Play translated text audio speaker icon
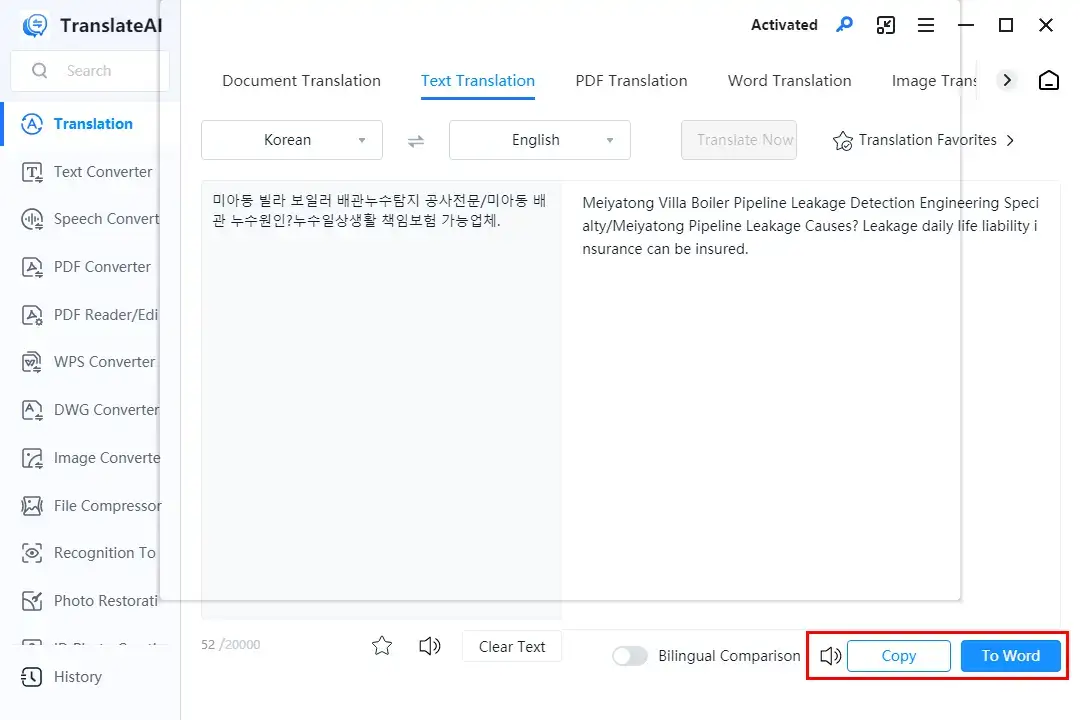This screenshot has height=720, width=1080. tap(830, 656)
